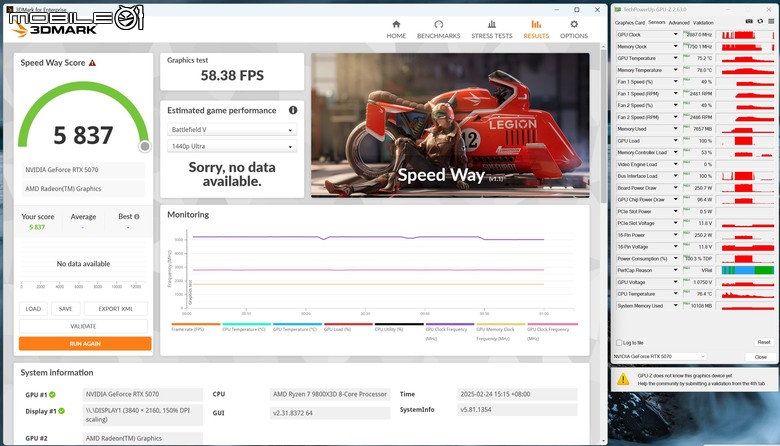Viewport: 780px width, 446px height.
Task: Open the GPU Clock sensor dropdown arrow
Action: point(676,34)
